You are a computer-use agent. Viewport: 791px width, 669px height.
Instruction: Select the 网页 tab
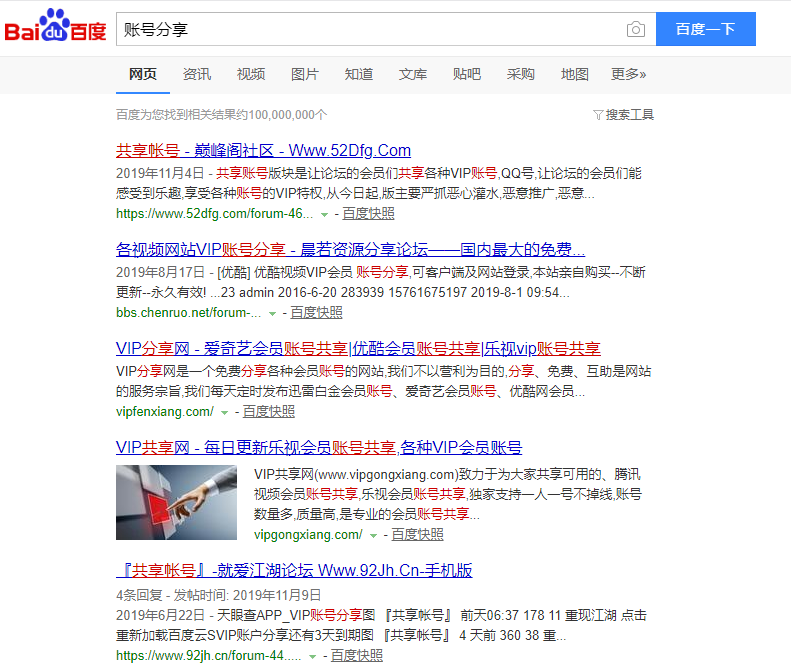[143, 74]
